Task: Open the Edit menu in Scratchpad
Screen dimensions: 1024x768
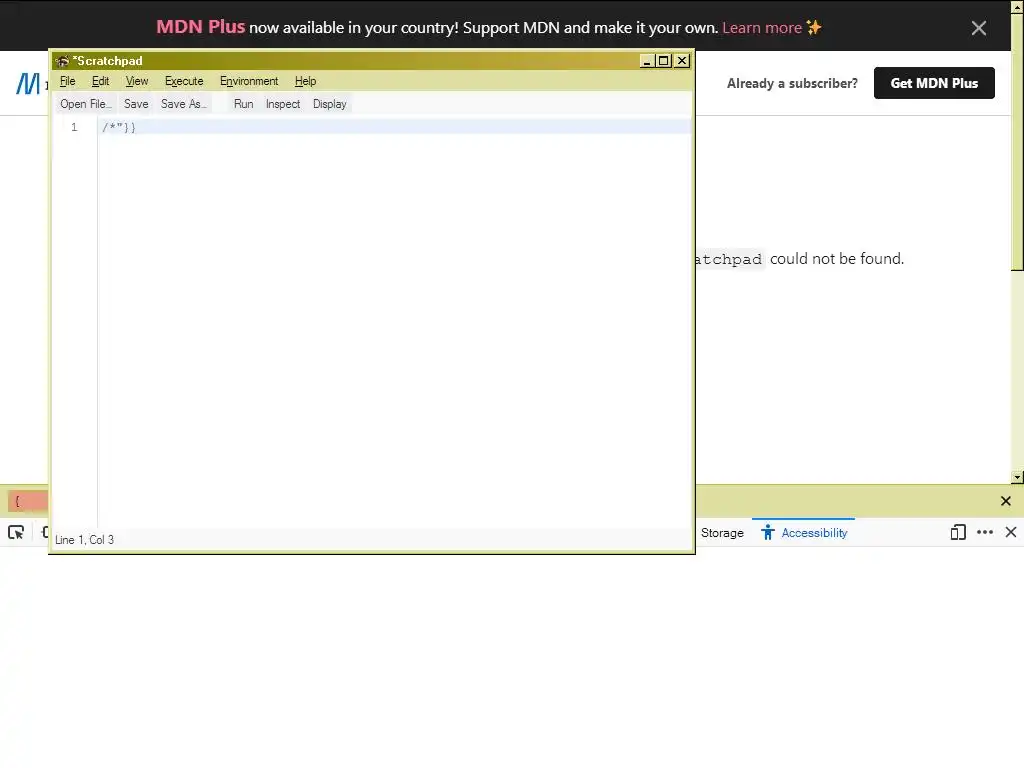Action: click(100, 81)
